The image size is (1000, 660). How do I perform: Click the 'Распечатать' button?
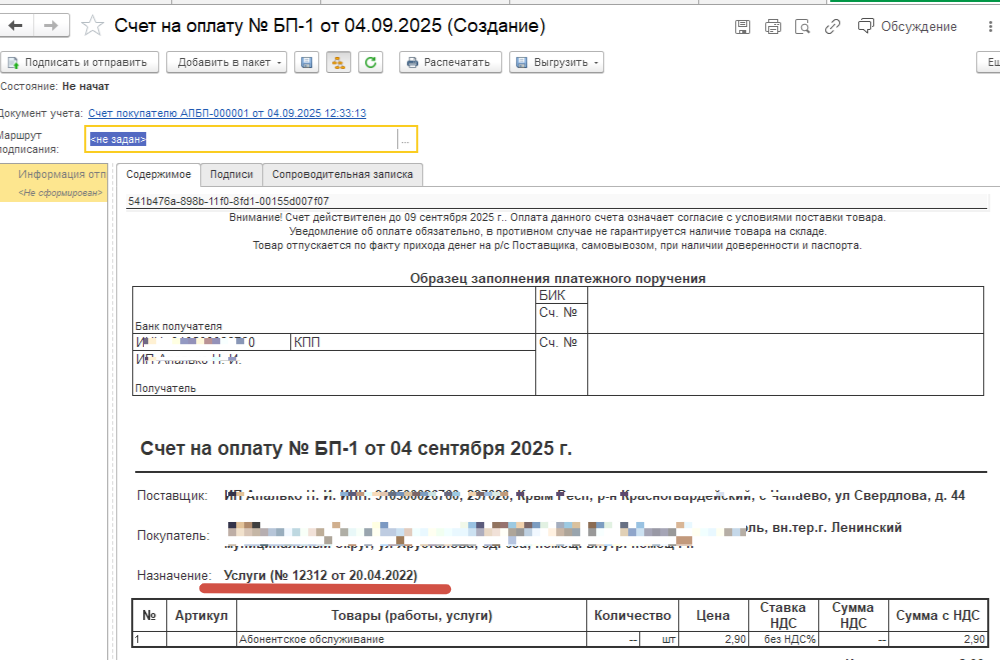(449, 63)
